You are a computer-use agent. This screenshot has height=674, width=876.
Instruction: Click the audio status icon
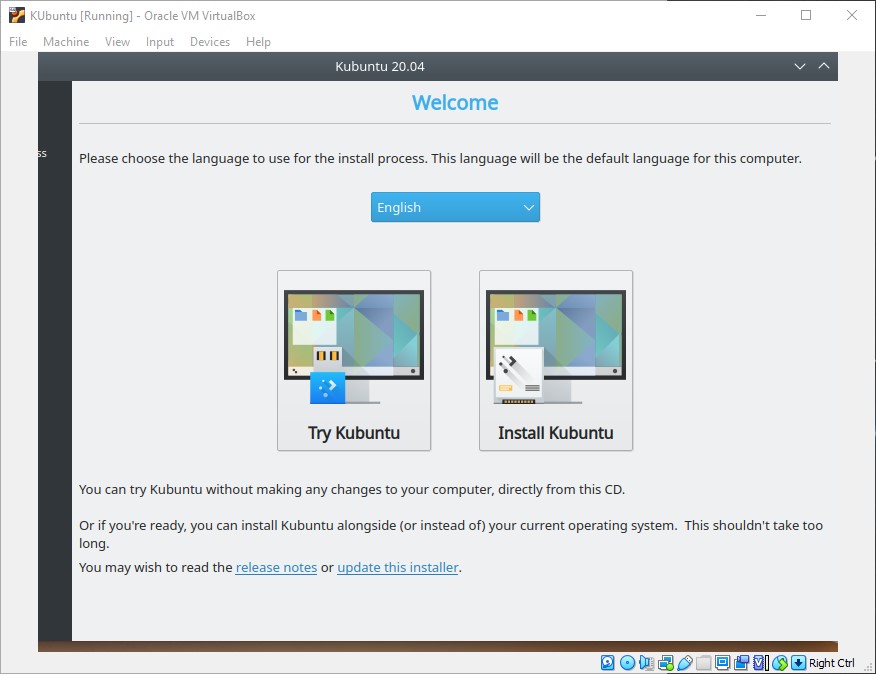pyautogui.click(x=646, y=663)
